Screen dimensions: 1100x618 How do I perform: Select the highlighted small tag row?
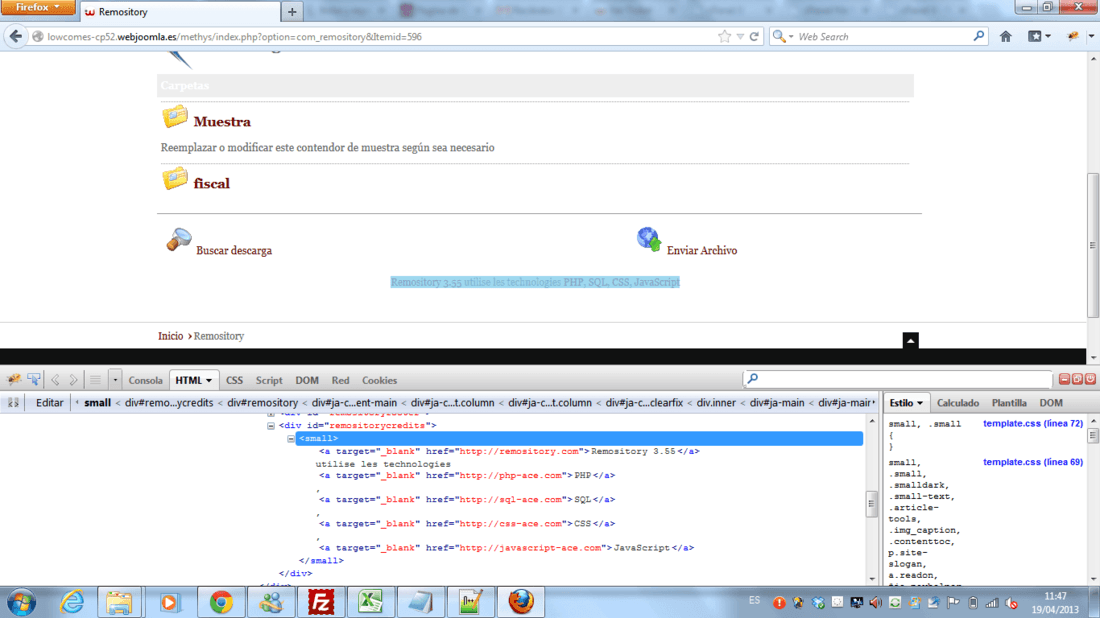point(579,438)
